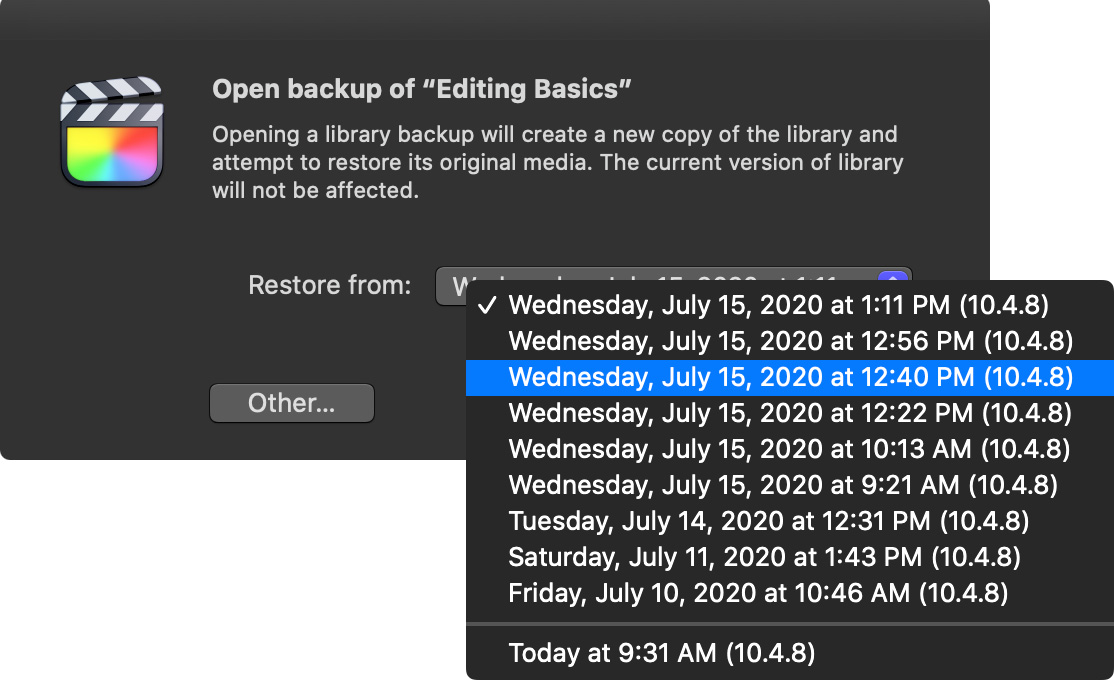This screenshot has width=1114, height=680.
Task: Open the Restore from popup field
Action: click(x=673, y=286)
